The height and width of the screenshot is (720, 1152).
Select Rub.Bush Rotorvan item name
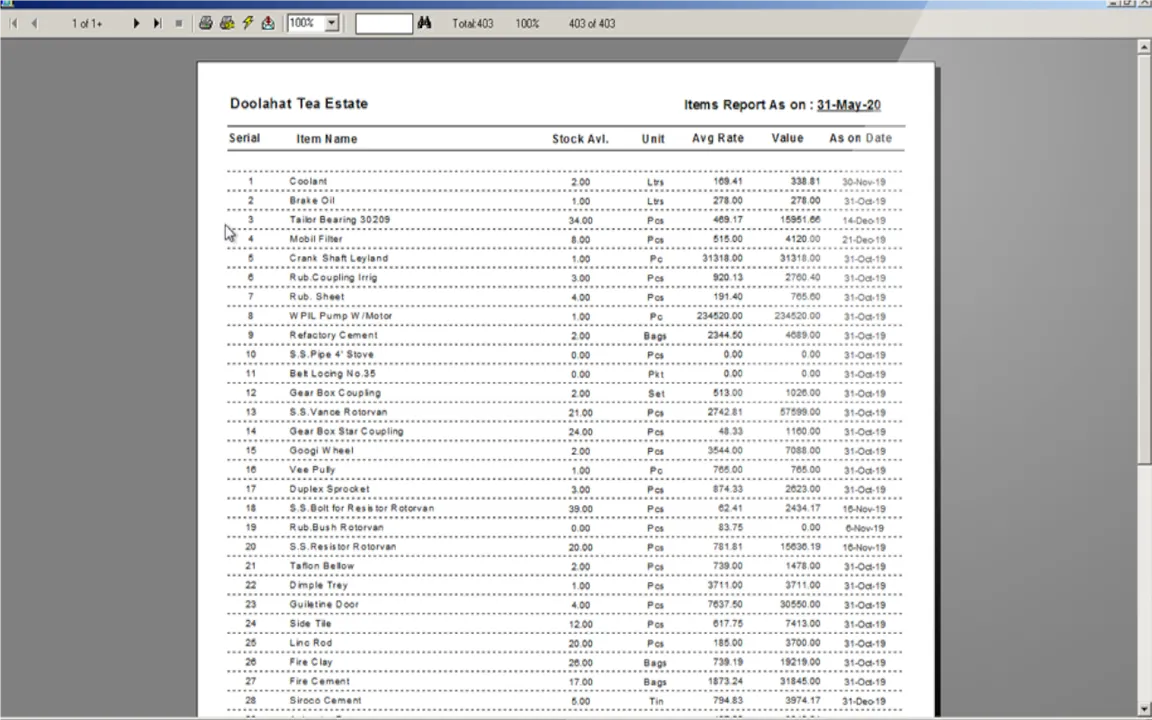pyautogui.click(x=336, y=528)
